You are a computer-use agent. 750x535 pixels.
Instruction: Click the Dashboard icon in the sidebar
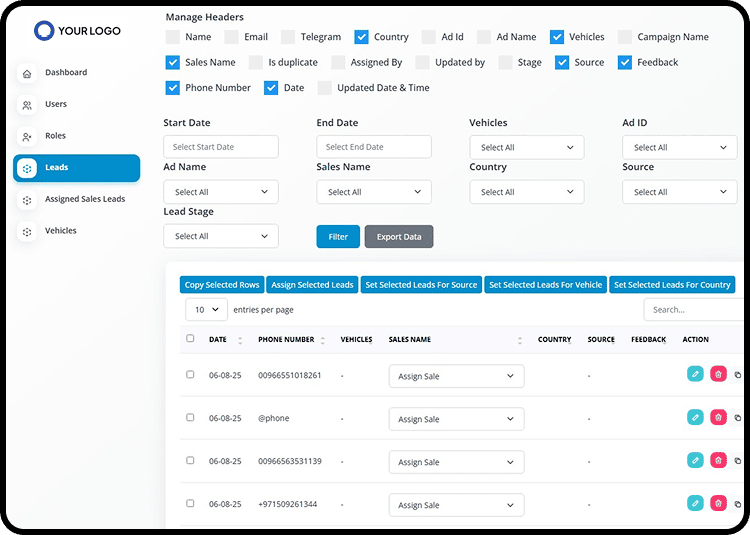27,73
